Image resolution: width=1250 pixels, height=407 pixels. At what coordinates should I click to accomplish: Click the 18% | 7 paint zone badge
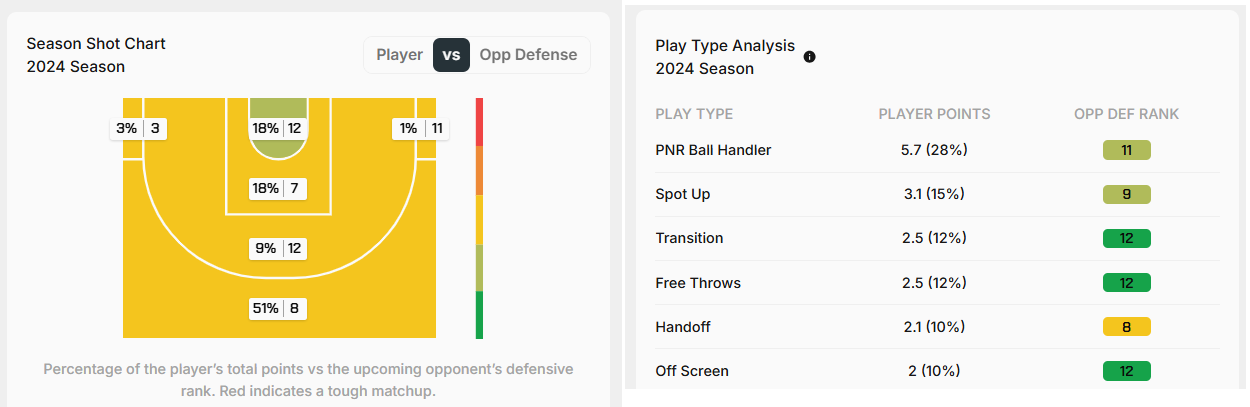277,188
